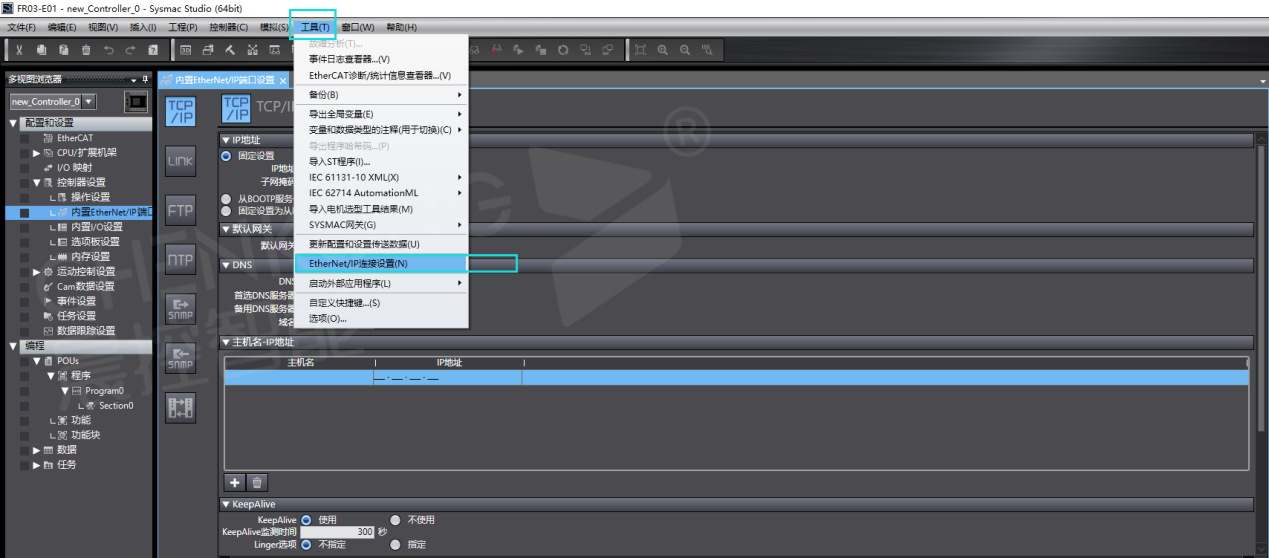Choose 导入ST程序(I)... menu entry

381,161
